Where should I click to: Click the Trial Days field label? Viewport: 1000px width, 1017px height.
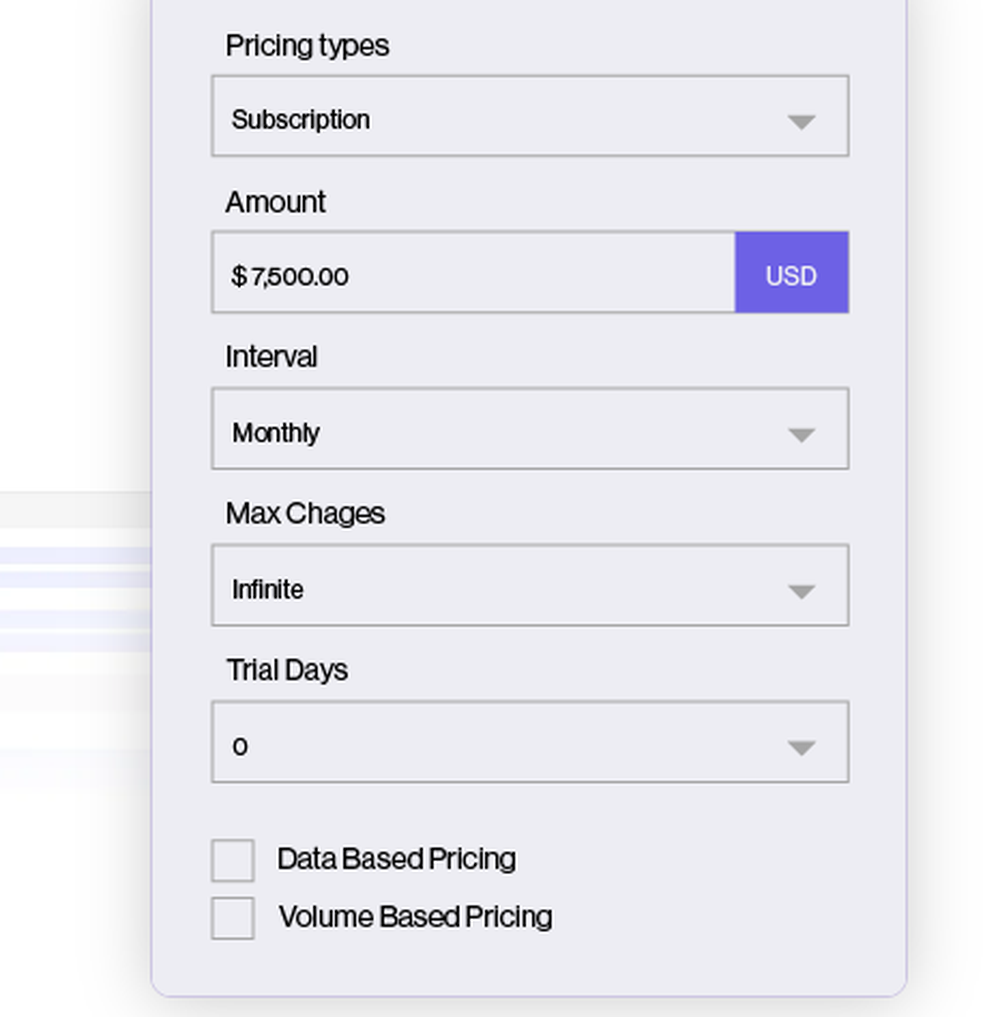[x=287, y=670]
